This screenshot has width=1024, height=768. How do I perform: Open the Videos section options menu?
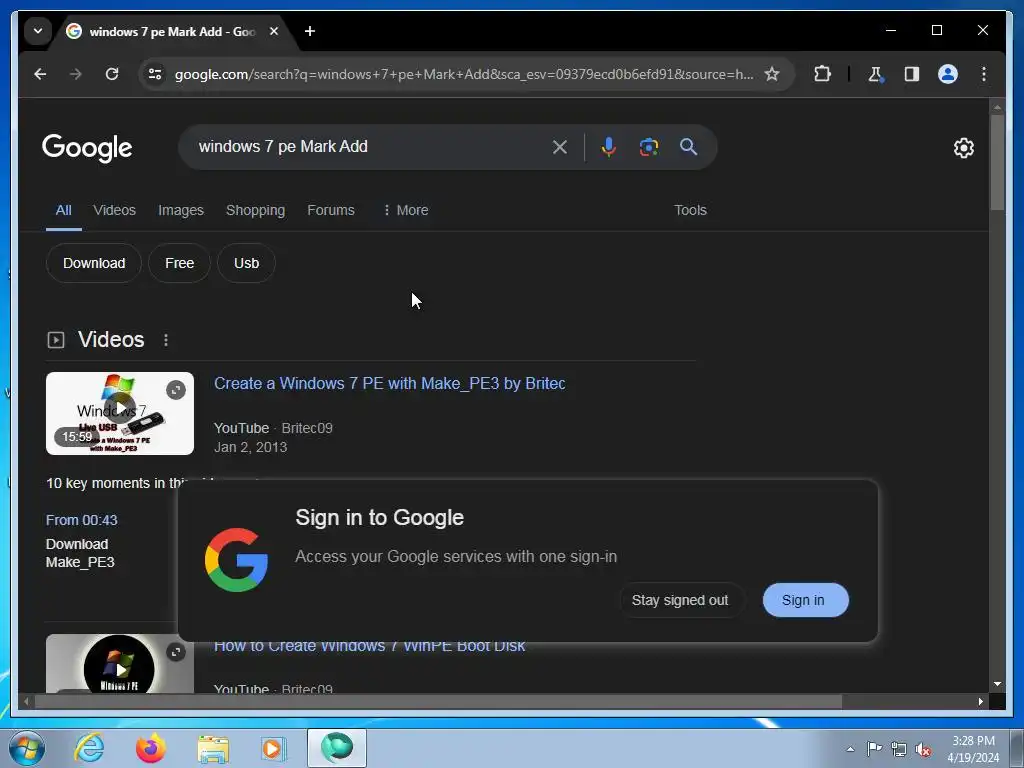pyautogui.click(x=166, y=340)
